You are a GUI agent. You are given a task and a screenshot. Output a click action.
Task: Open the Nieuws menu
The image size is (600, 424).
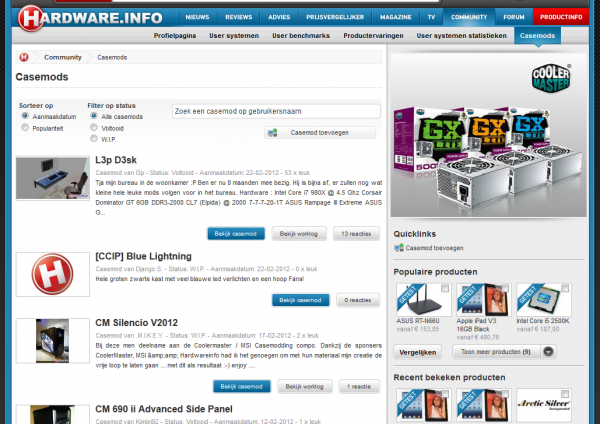[x=197, y=17]
